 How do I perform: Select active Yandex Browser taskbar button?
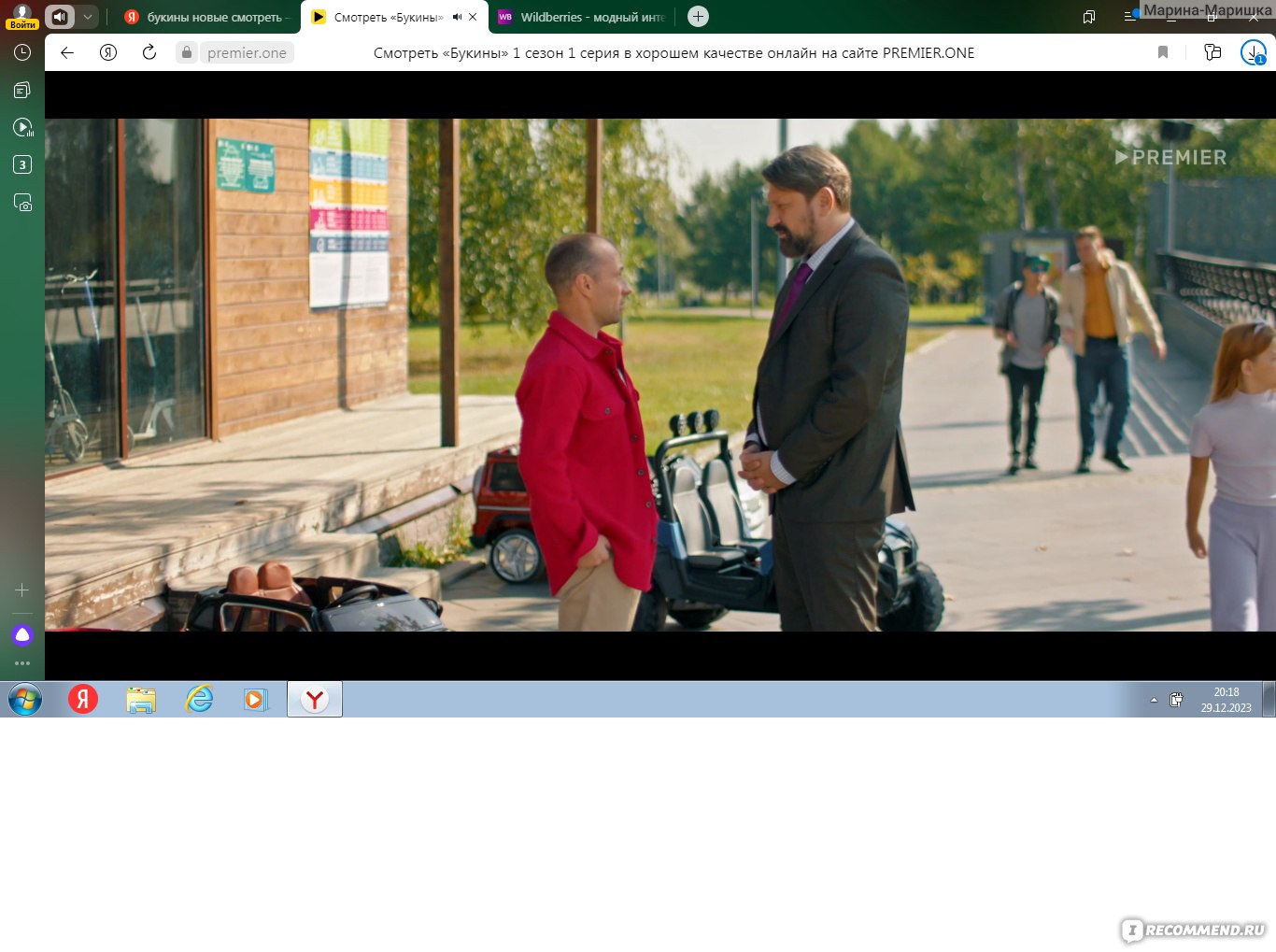click(315, 699)
